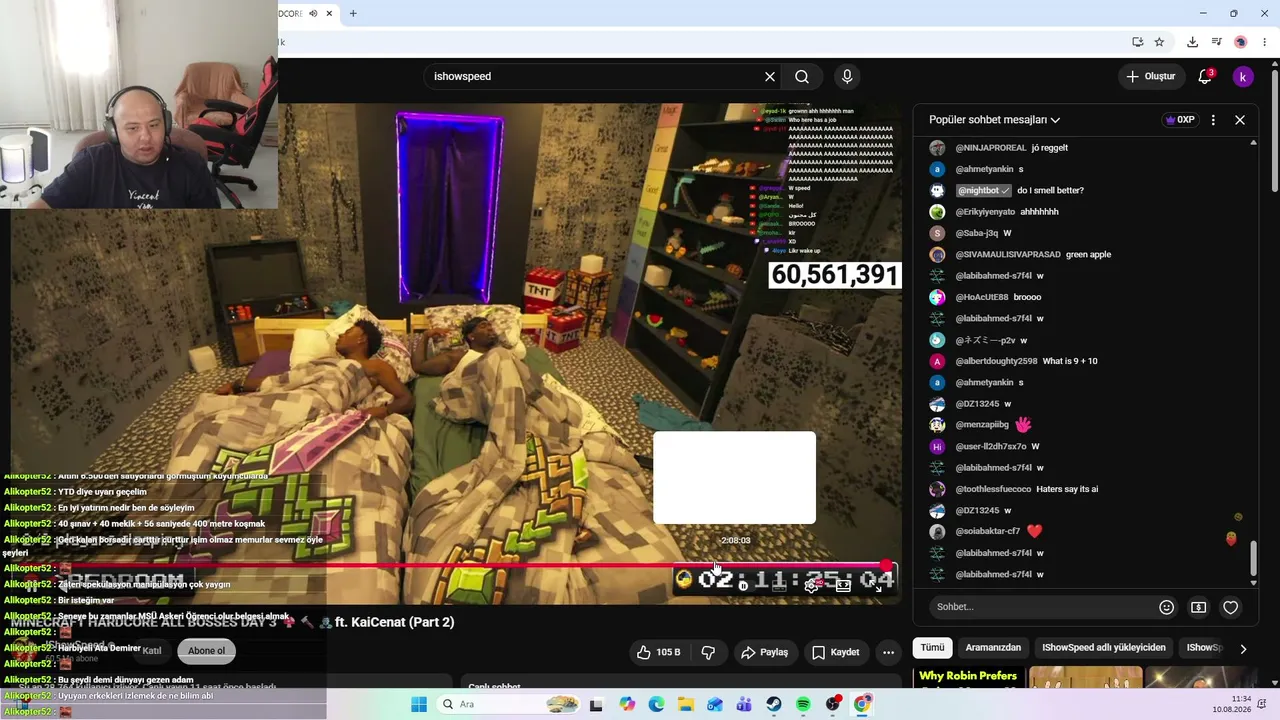Open more video actions menu

tap(888, 652)
